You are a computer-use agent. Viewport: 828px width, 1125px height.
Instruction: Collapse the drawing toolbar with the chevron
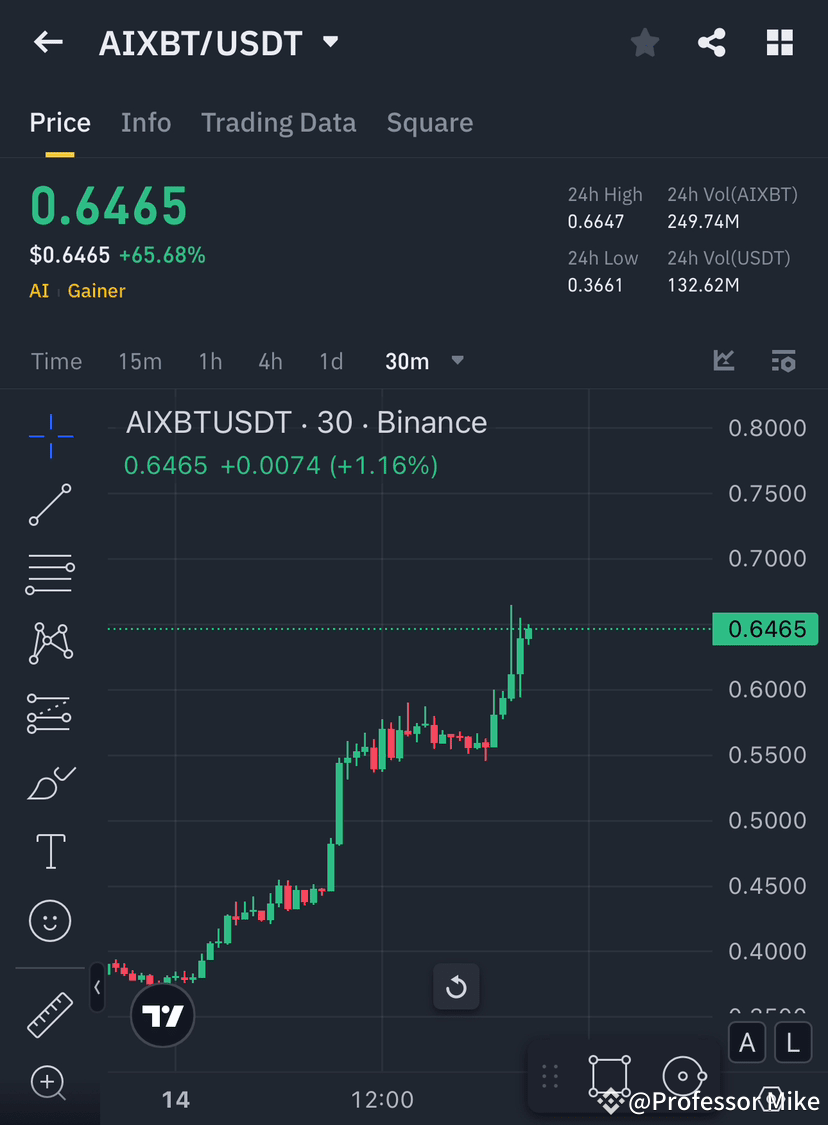point(96,987)
